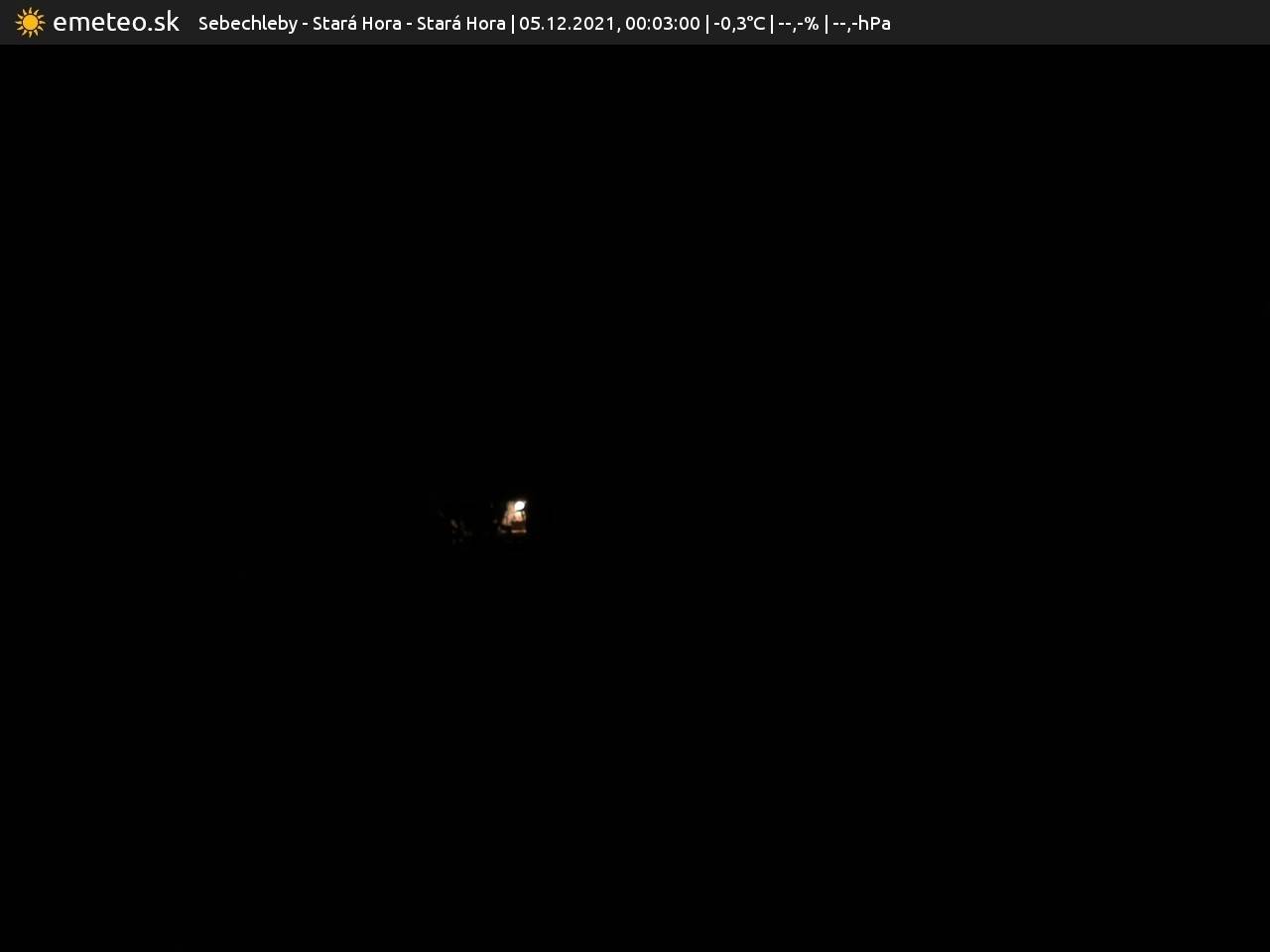The height and width of the screenshot is (952, 1270).
Task: Click the temperature reading -0,3°C
Action: pos(739,23)
